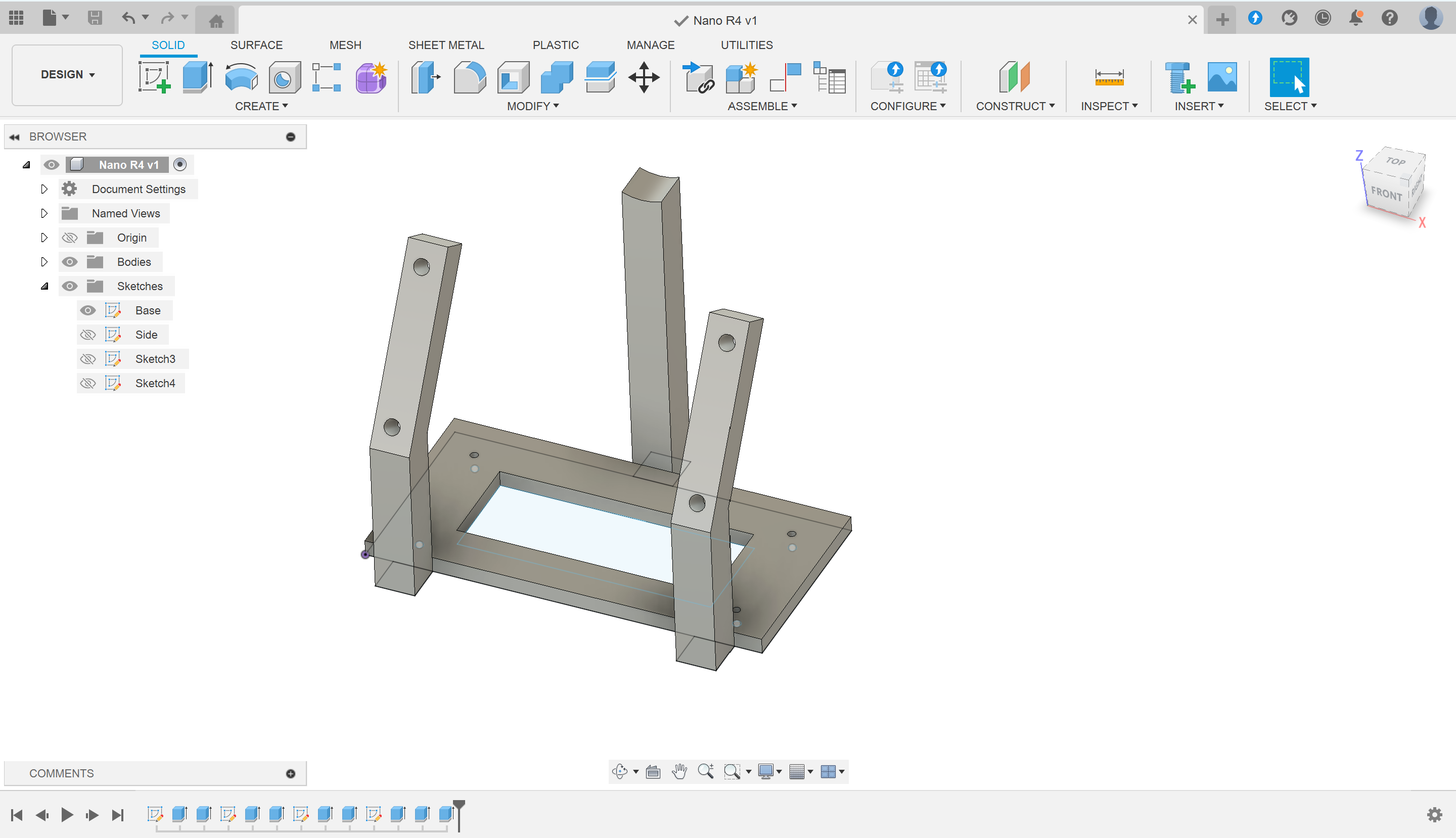Select the Shell tool

click(513, 77)
